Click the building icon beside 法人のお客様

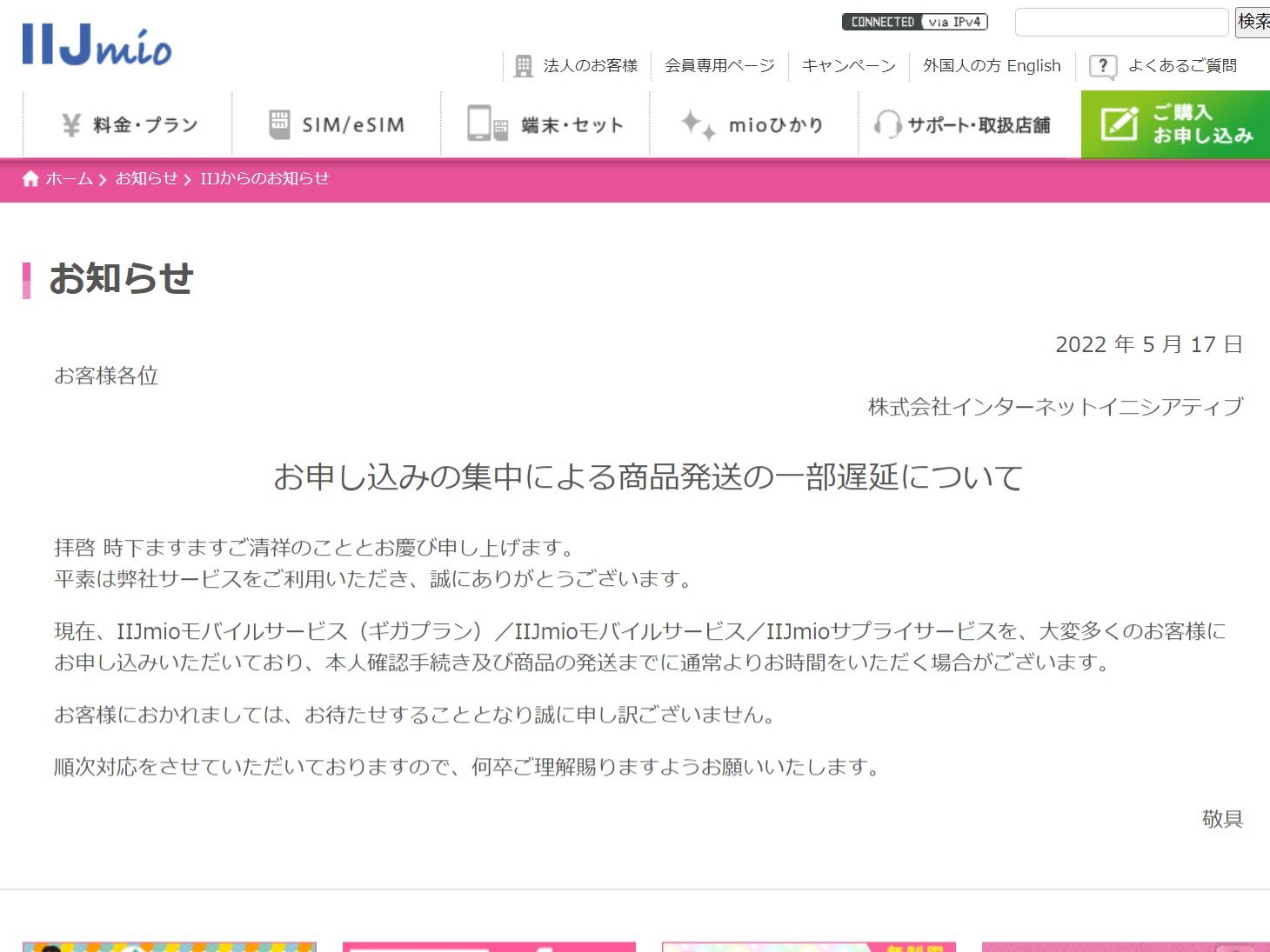coord(523,66)
